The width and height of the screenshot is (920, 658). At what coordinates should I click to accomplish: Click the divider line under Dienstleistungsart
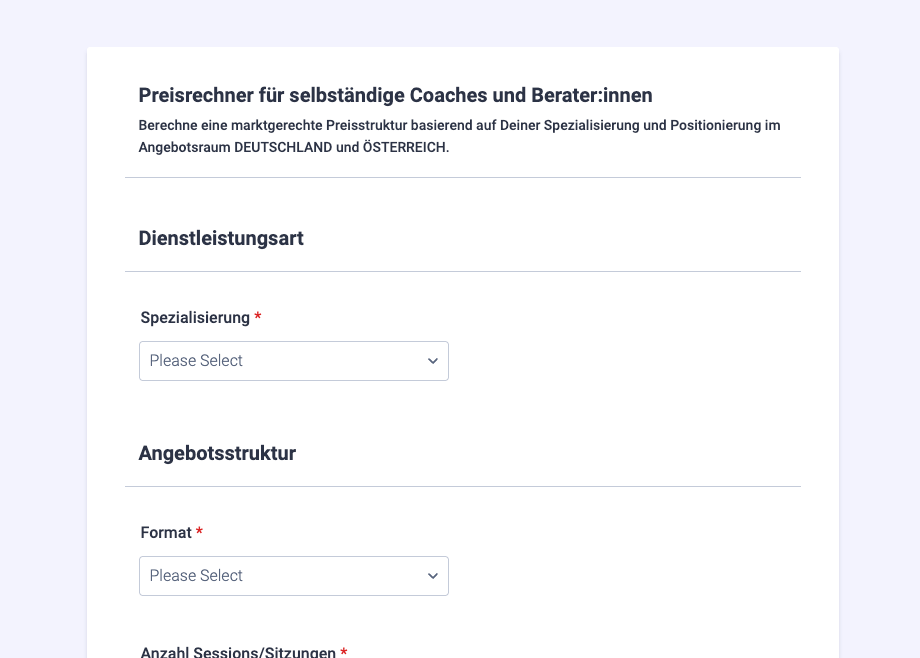point(462,271)
